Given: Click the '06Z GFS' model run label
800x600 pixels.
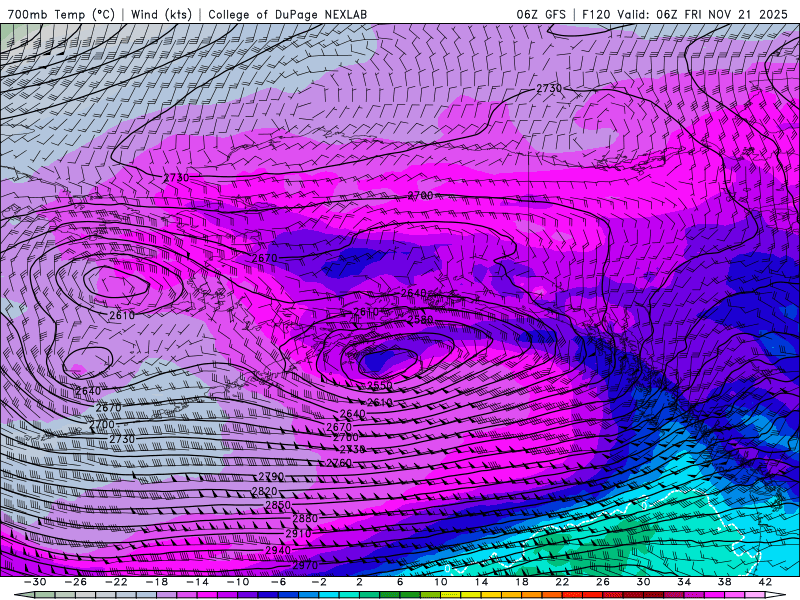Looking at the screenshot, I should point(541,14).
